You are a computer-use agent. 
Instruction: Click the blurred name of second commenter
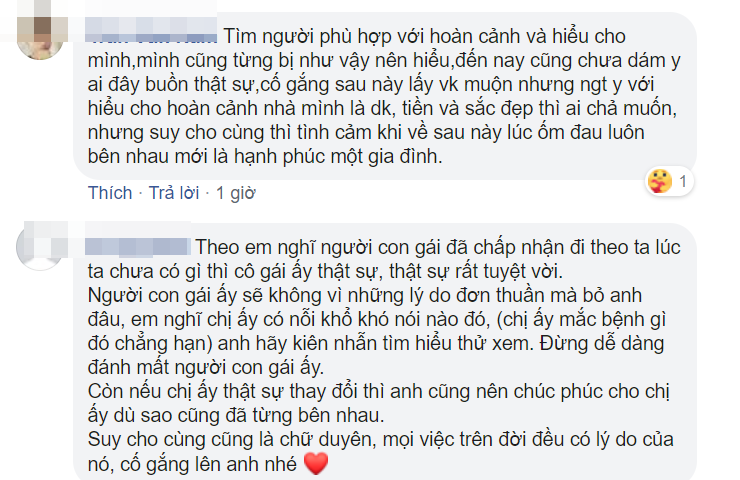click(x=138, y=247)
